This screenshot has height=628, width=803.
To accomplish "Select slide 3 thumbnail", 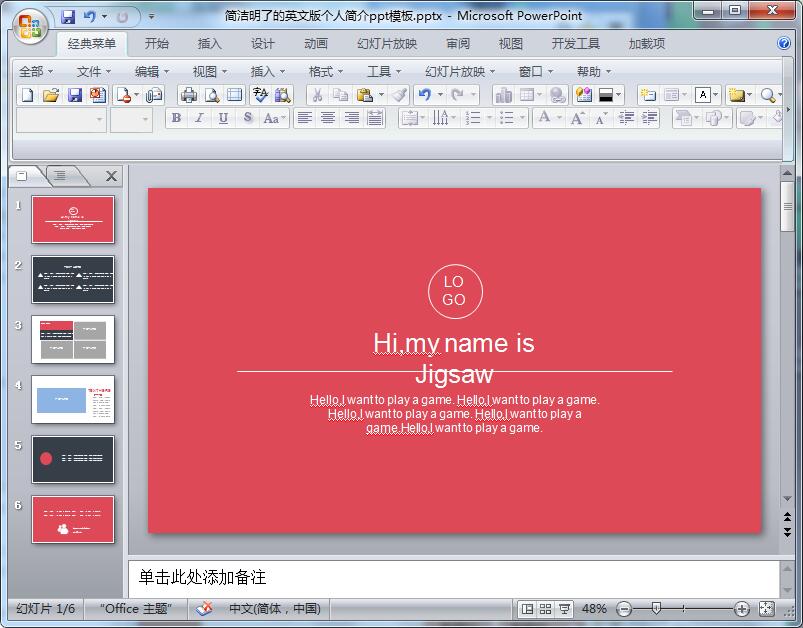I will pyautogui.click(x=73, y=339).
